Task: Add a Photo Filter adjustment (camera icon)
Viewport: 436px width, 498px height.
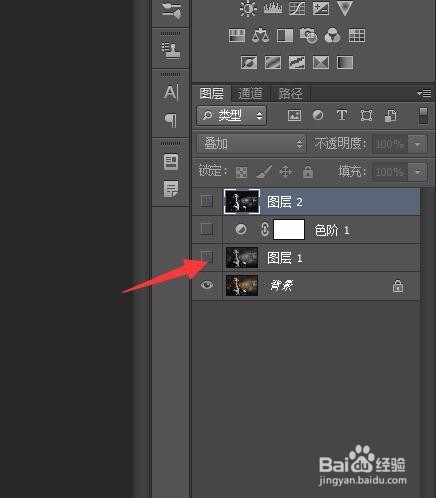Action: click(308, 36)
